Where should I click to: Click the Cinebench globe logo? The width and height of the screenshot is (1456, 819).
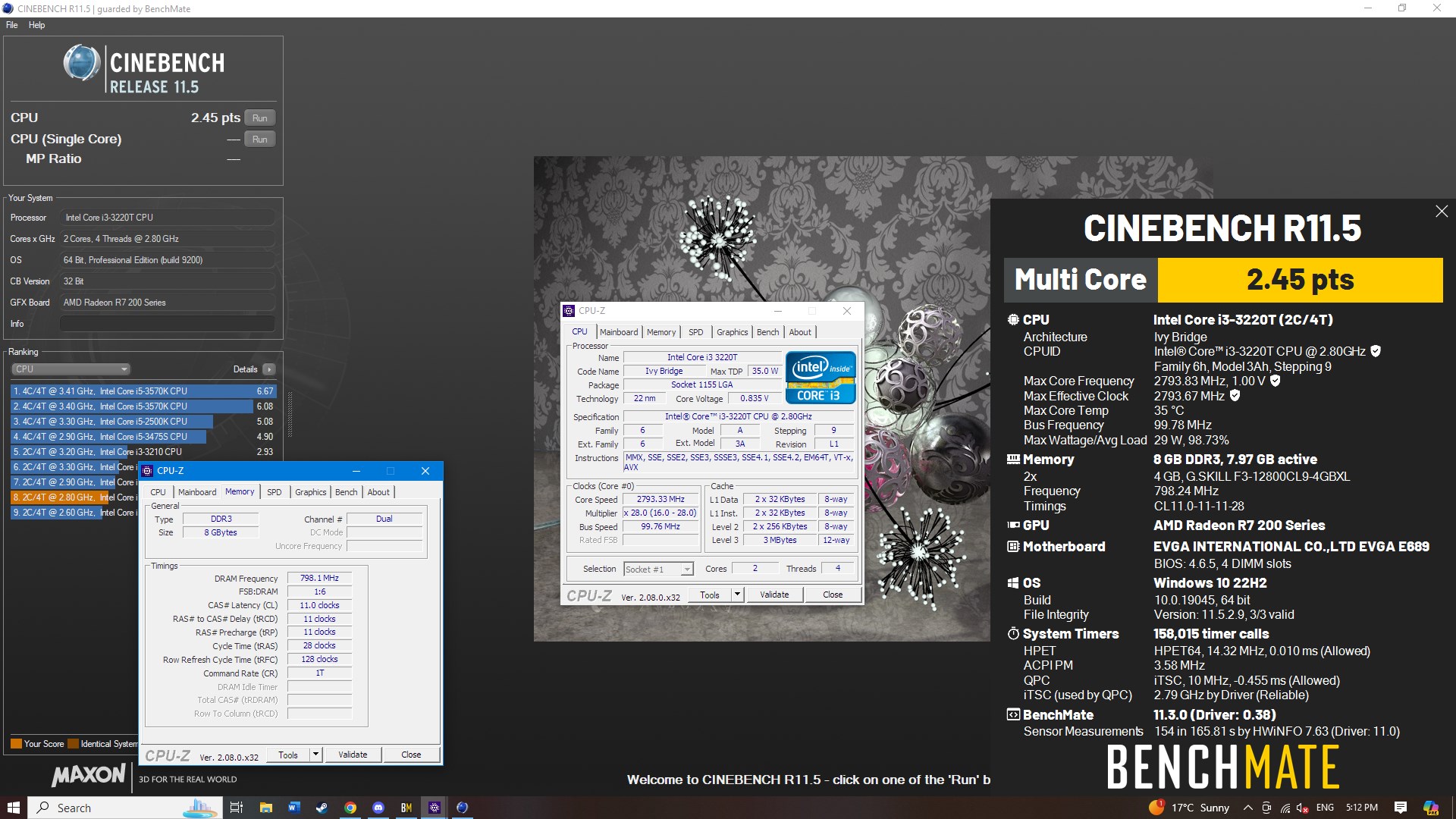pos(82,63)
